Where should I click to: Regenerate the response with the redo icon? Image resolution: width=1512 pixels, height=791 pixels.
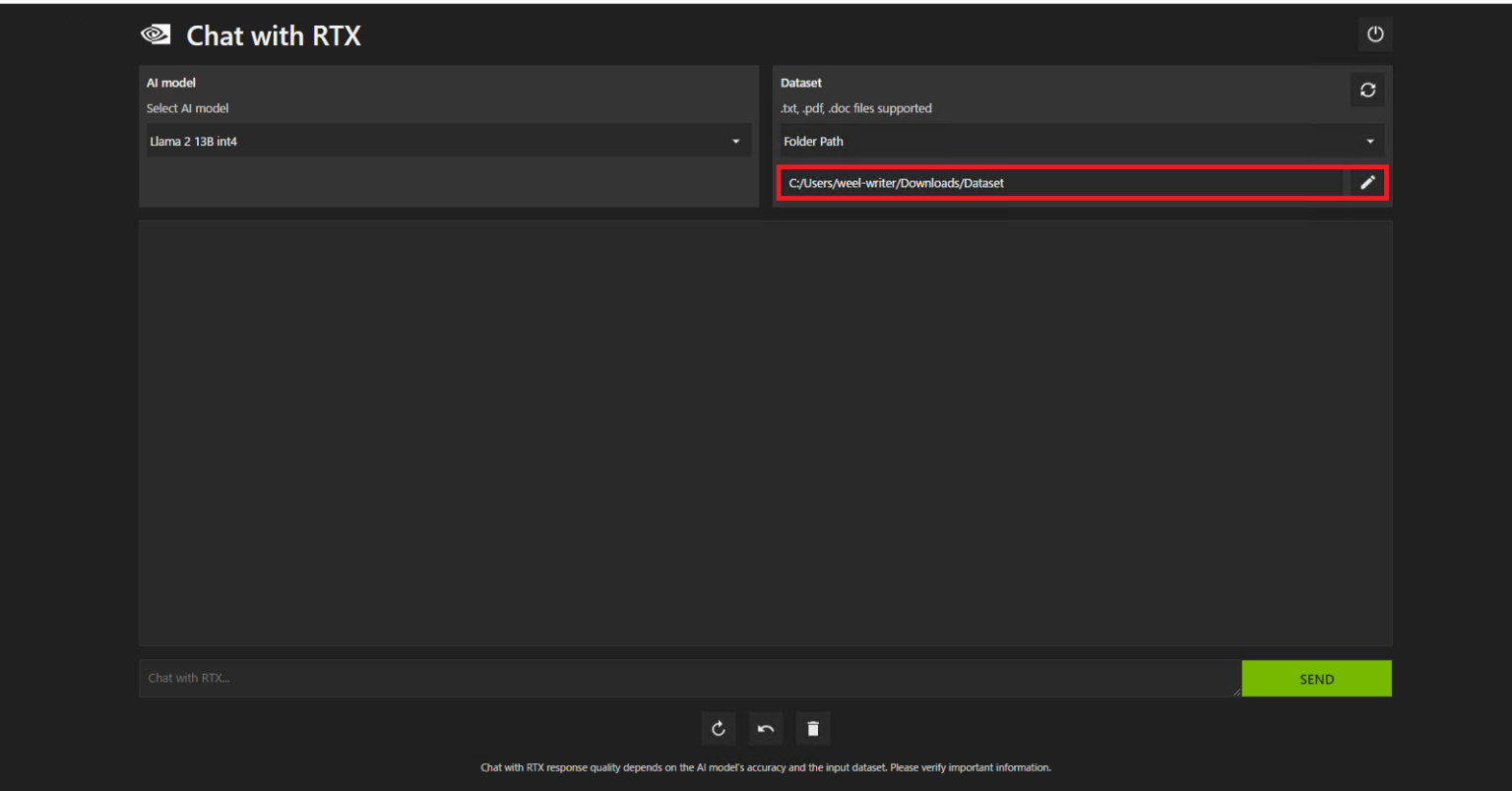point(718,728)
